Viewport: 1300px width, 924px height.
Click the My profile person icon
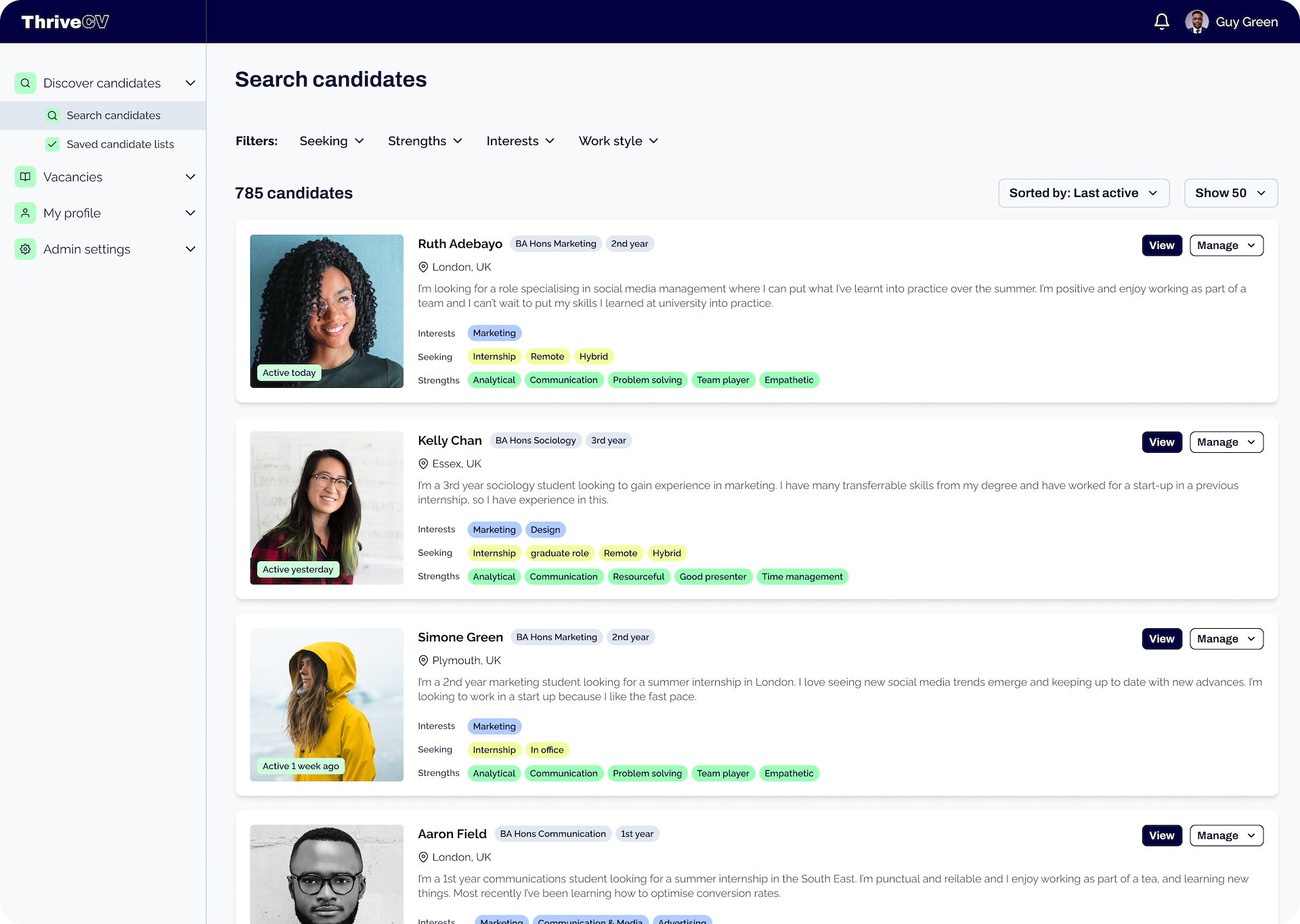(25, 213)
